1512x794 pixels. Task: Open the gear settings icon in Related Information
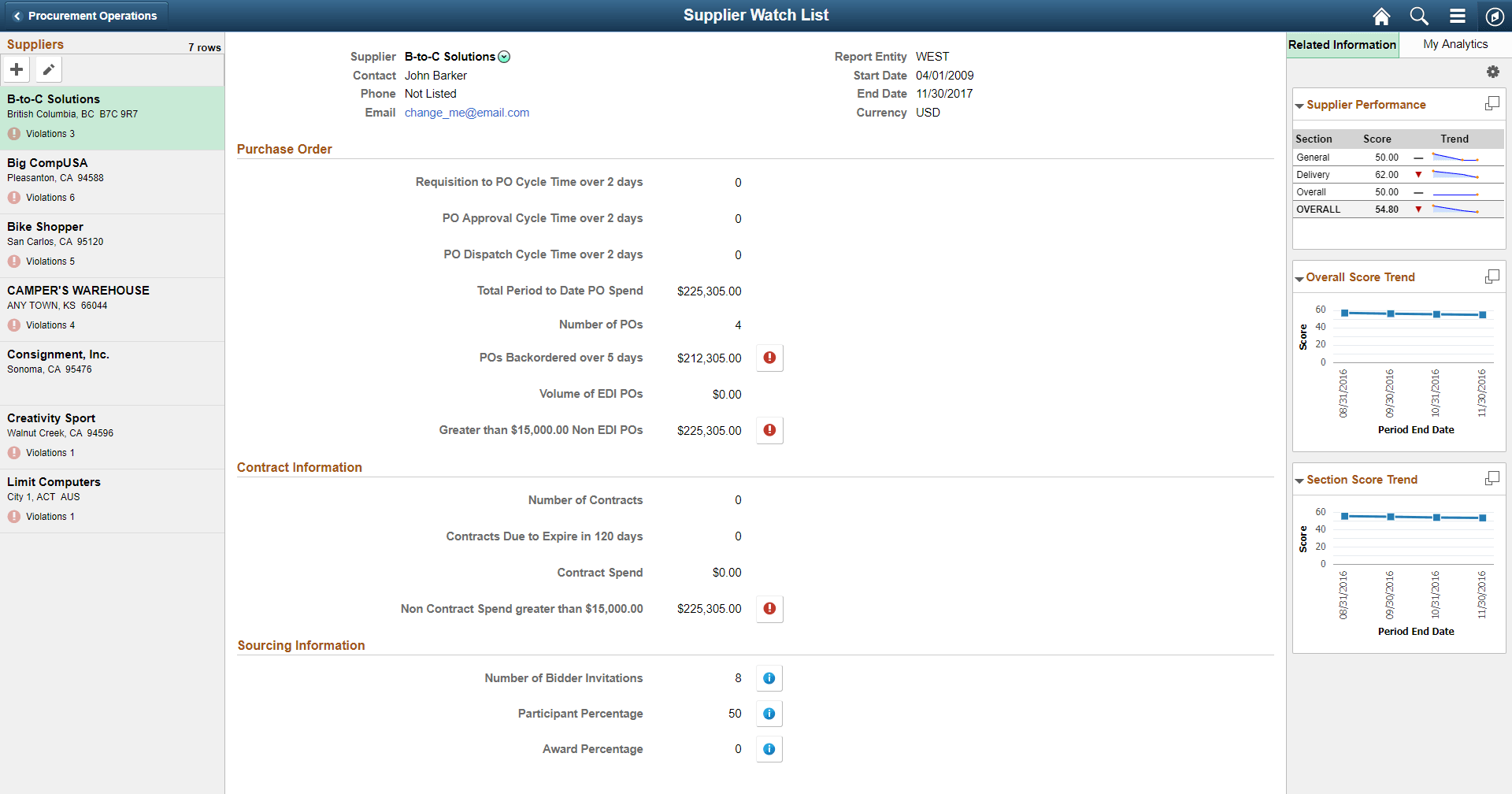(1493, 72)
